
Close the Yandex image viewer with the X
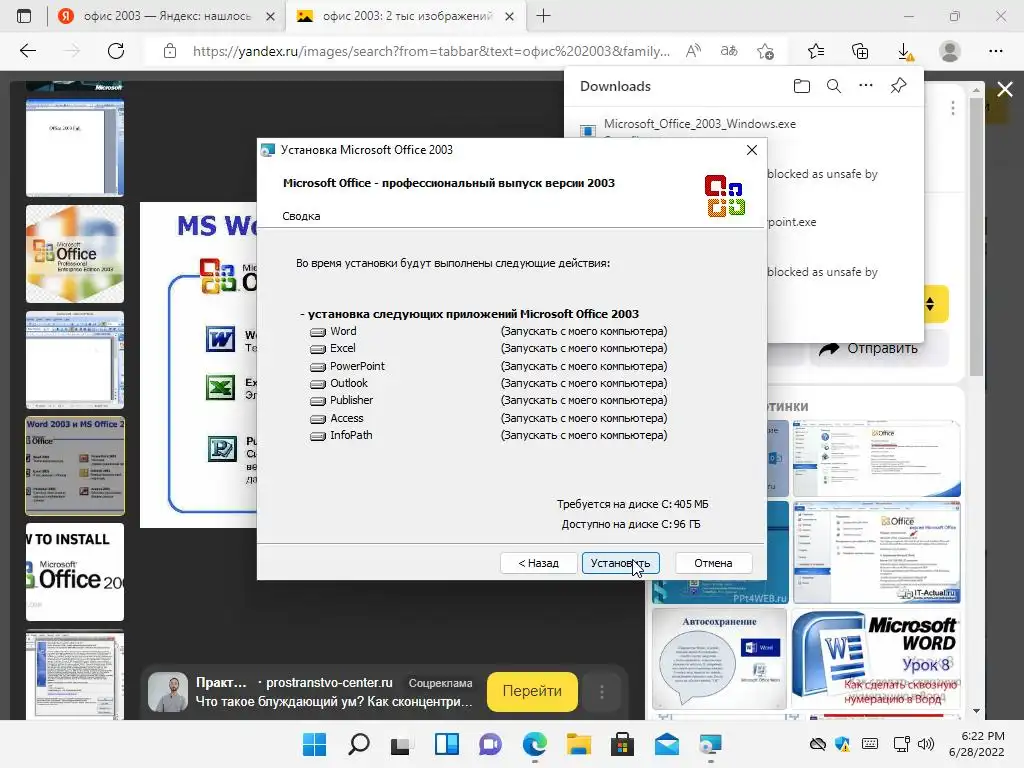[x=1005, y=89]
